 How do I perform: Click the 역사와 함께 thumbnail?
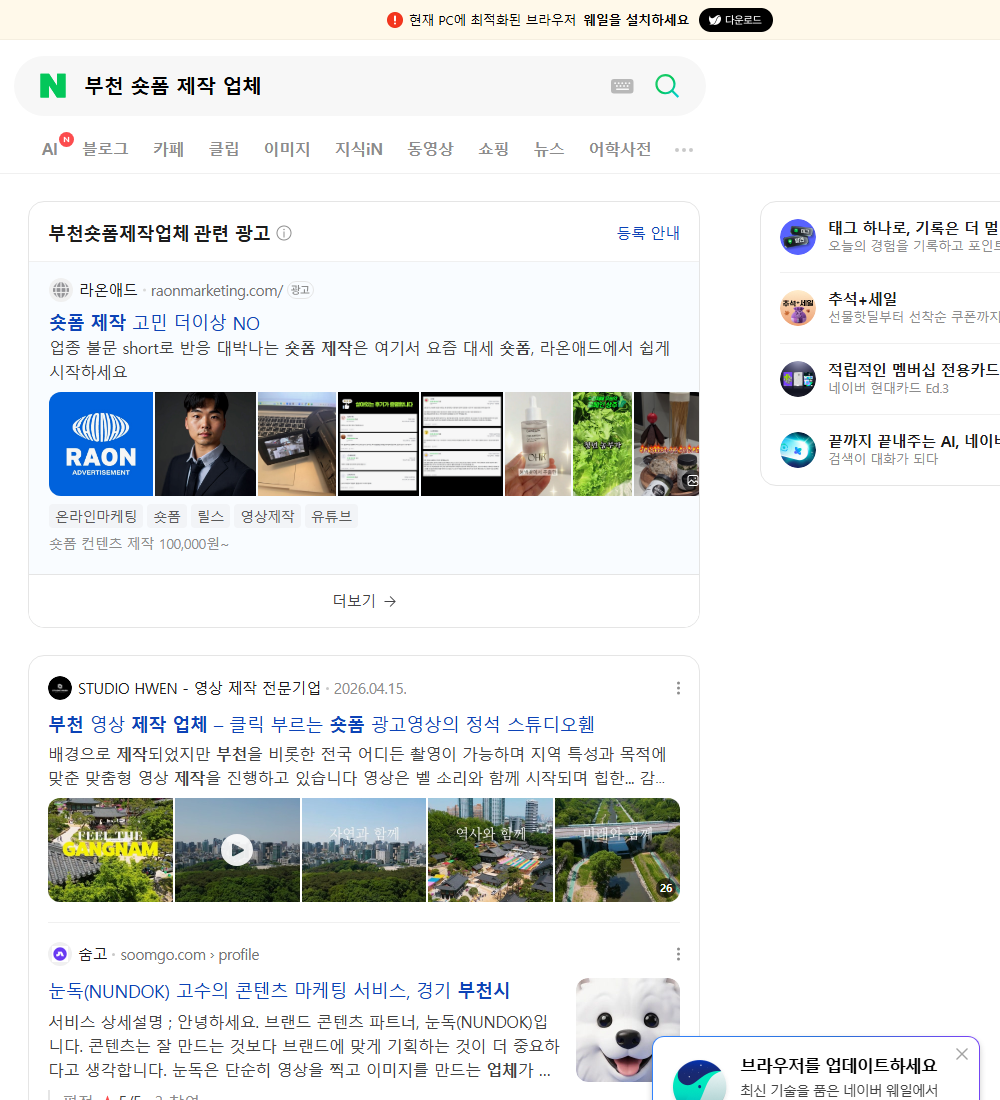[491, 850]
